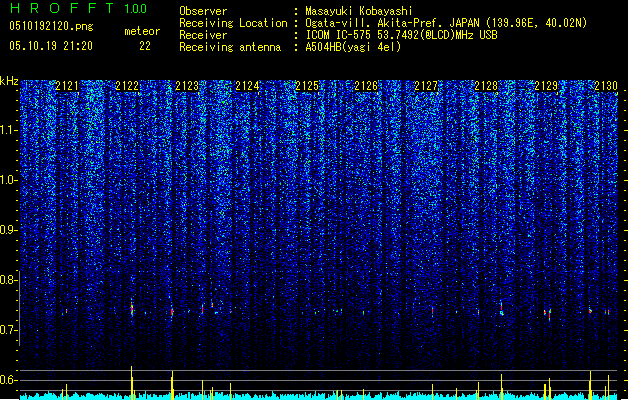Click the 0.7 kHz axis label
Viewport: 629px width, 400px height.
point(9,330)
